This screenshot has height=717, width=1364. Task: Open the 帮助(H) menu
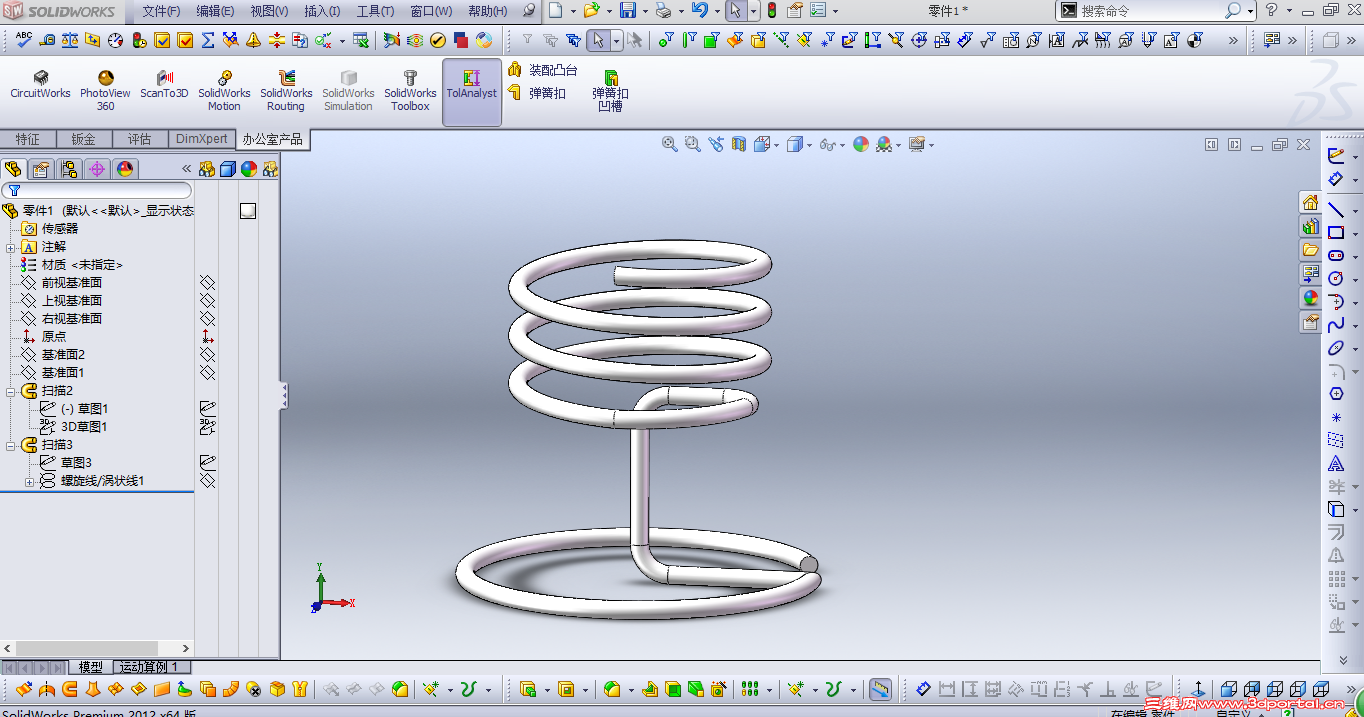(x=487, y=11)
